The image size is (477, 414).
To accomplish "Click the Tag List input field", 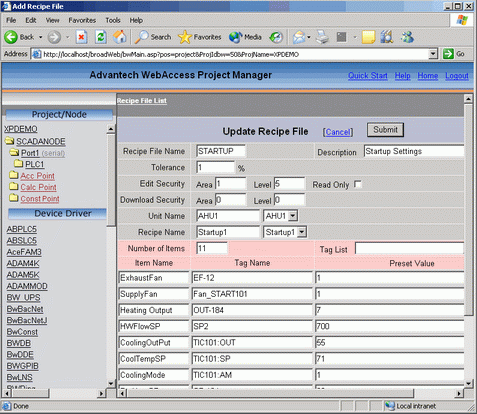I will 409,248.
